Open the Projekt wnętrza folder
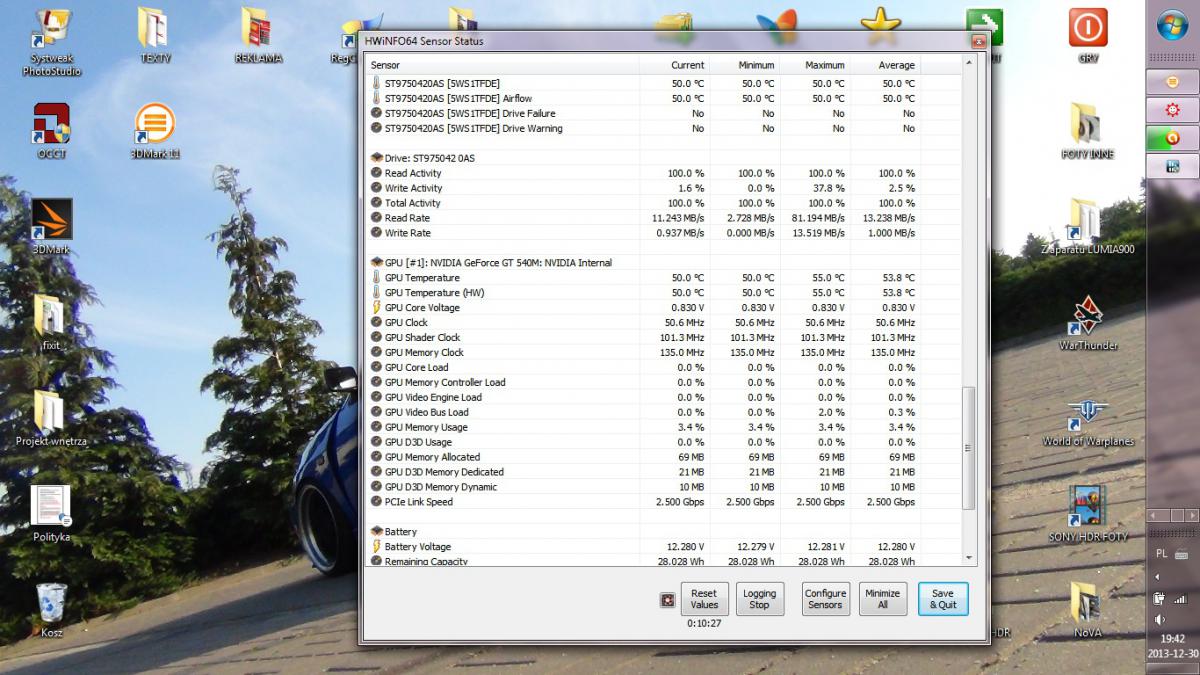 click(x=51, y=418)
